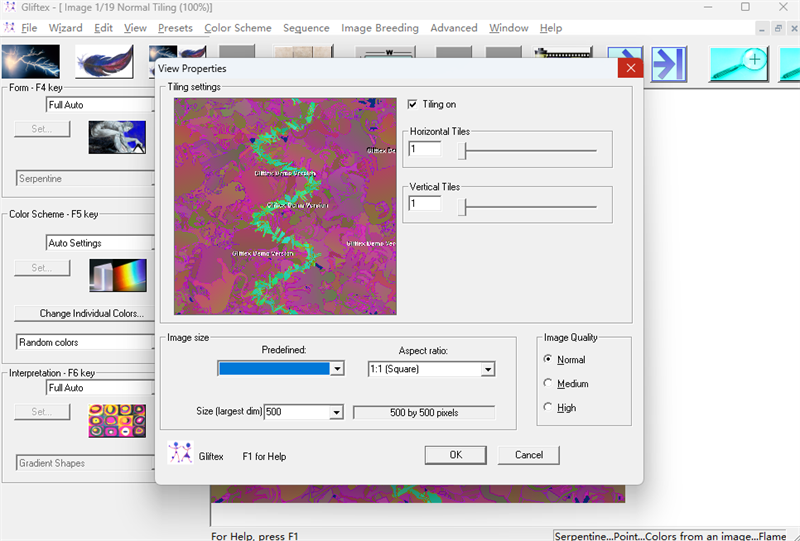The width and height of the screenshot is (800, 541).
Task: Click the "Serpentine...Point...Colors" status bar text
Action: pyautogui.click(x=670, y=536)
